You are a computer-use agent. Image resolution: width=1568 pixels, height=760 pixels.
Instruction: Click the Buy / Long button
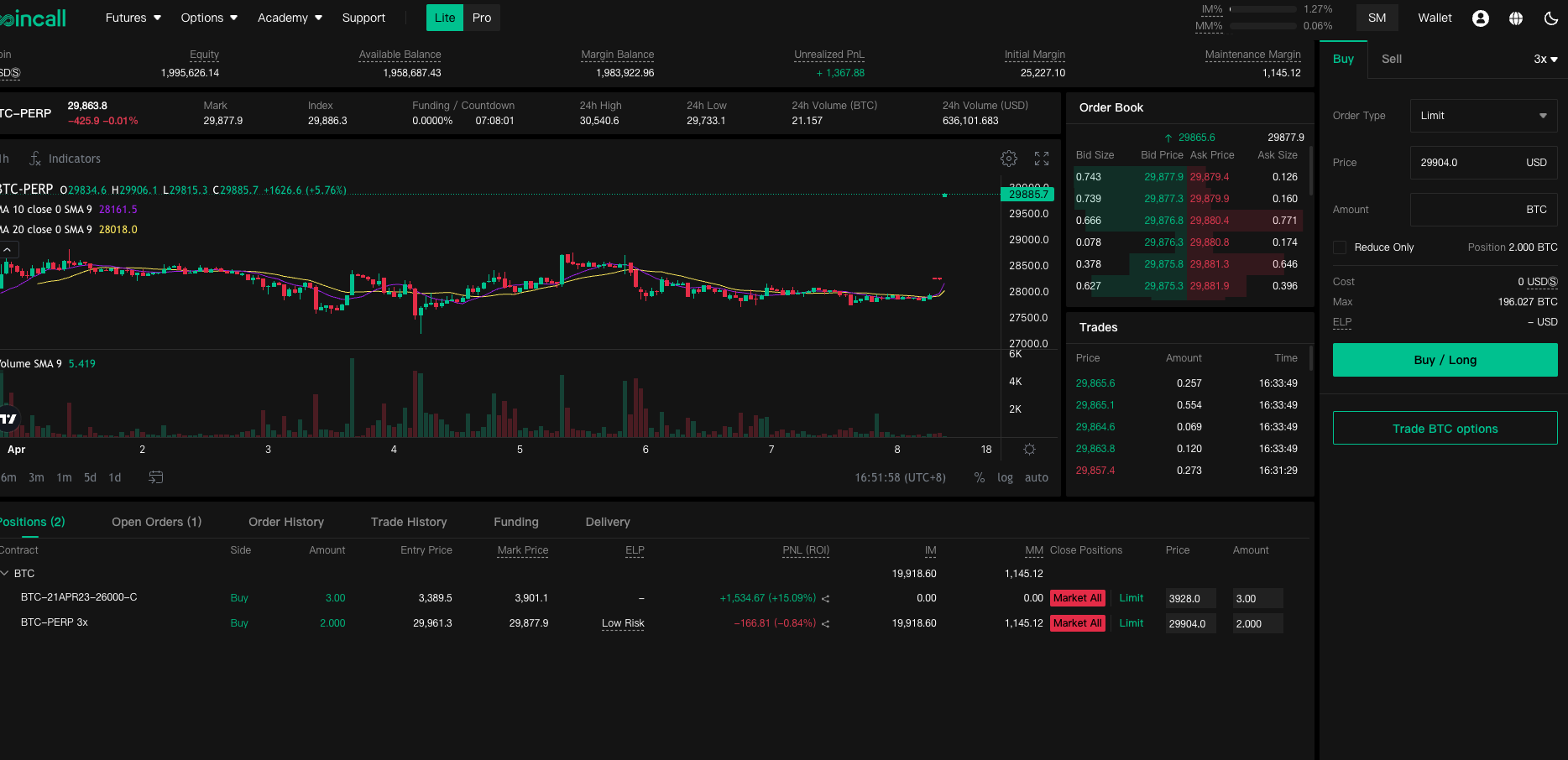click(1445, 360)
